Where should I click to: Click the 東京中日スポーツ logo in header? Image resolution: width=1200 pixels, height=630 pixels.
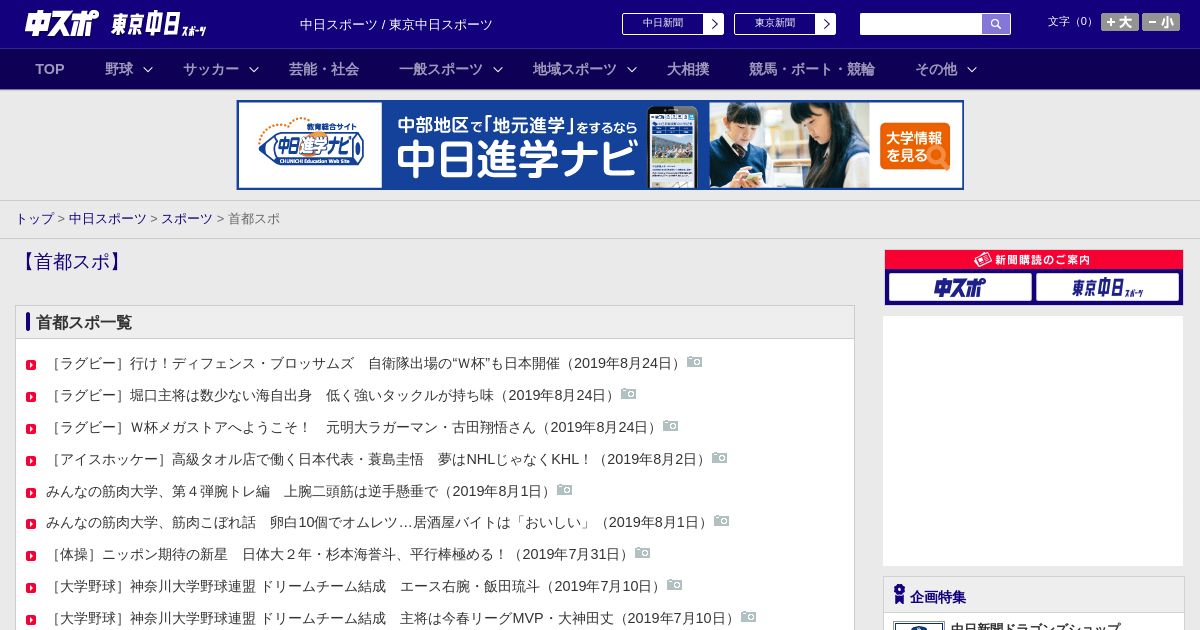158,24
